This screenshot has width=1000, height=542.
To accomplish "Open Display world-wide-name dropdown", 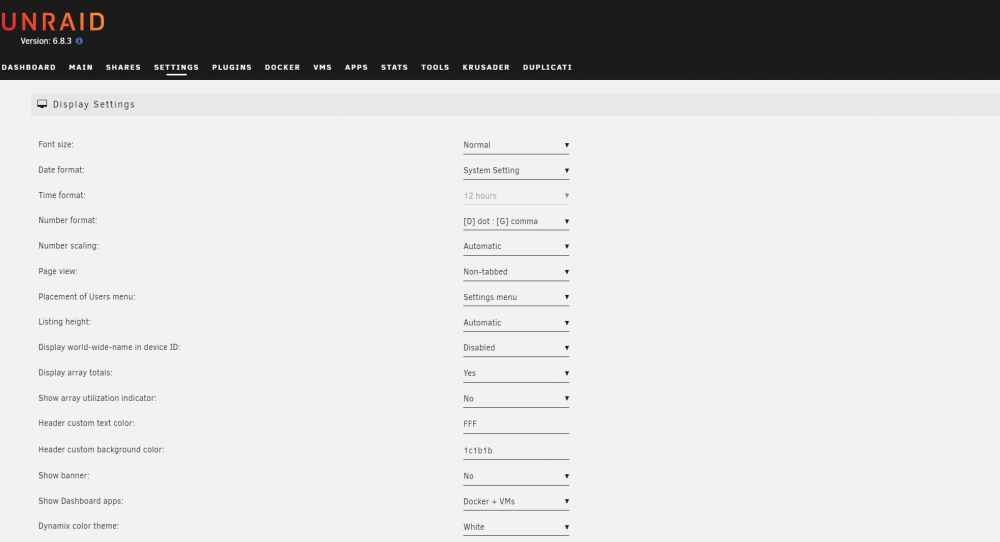I will tap(516, 348).
